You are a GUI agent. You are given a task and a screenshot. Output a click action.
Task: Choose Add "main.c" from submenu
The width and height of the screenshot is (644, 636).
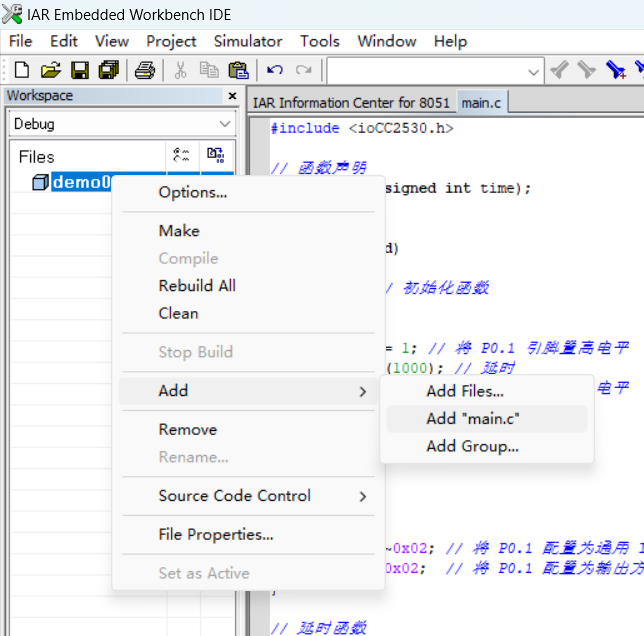point(473,419)
